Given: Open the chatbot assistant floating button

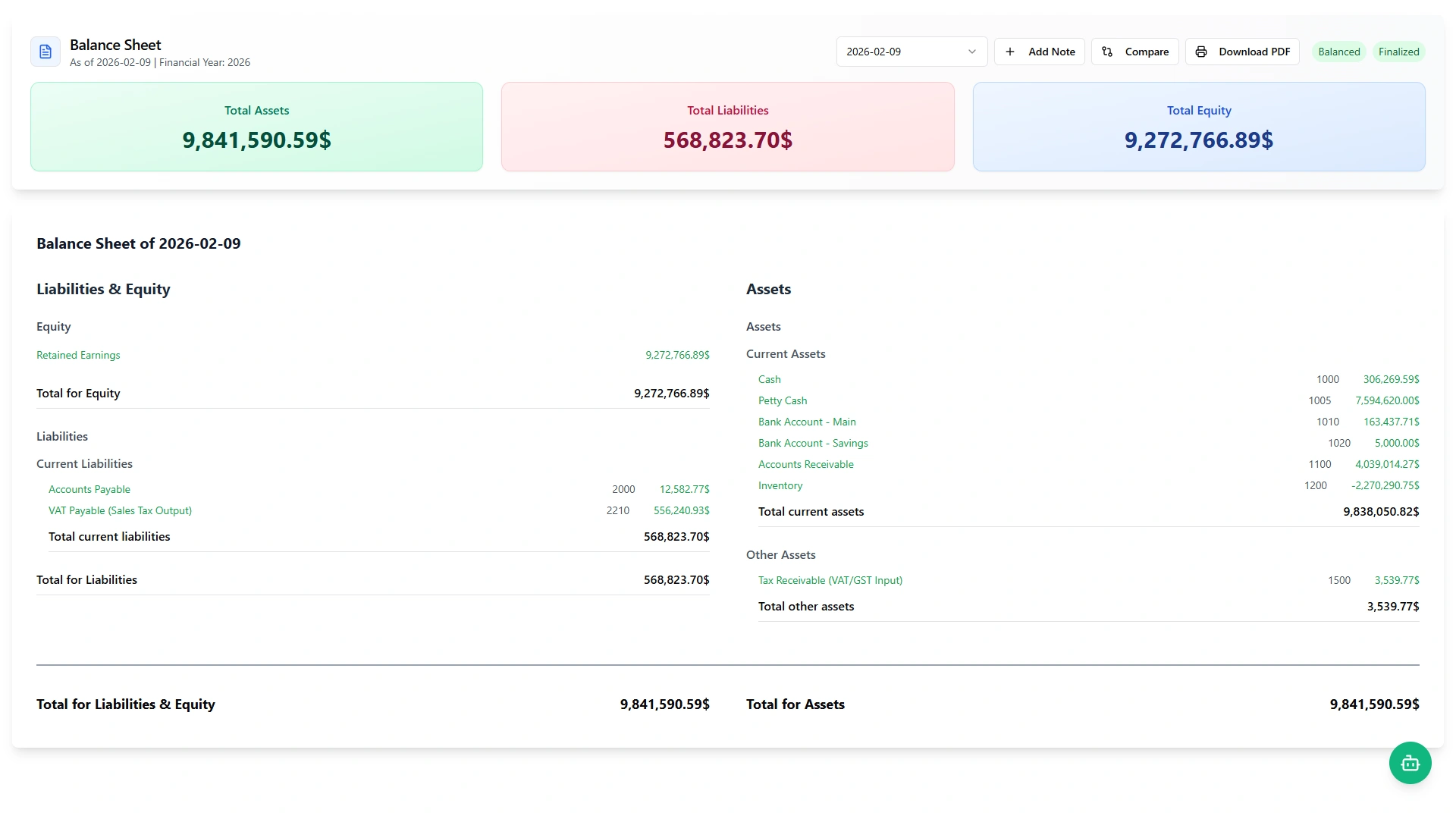Looking at the screenshot, I should coord(1410,763).
